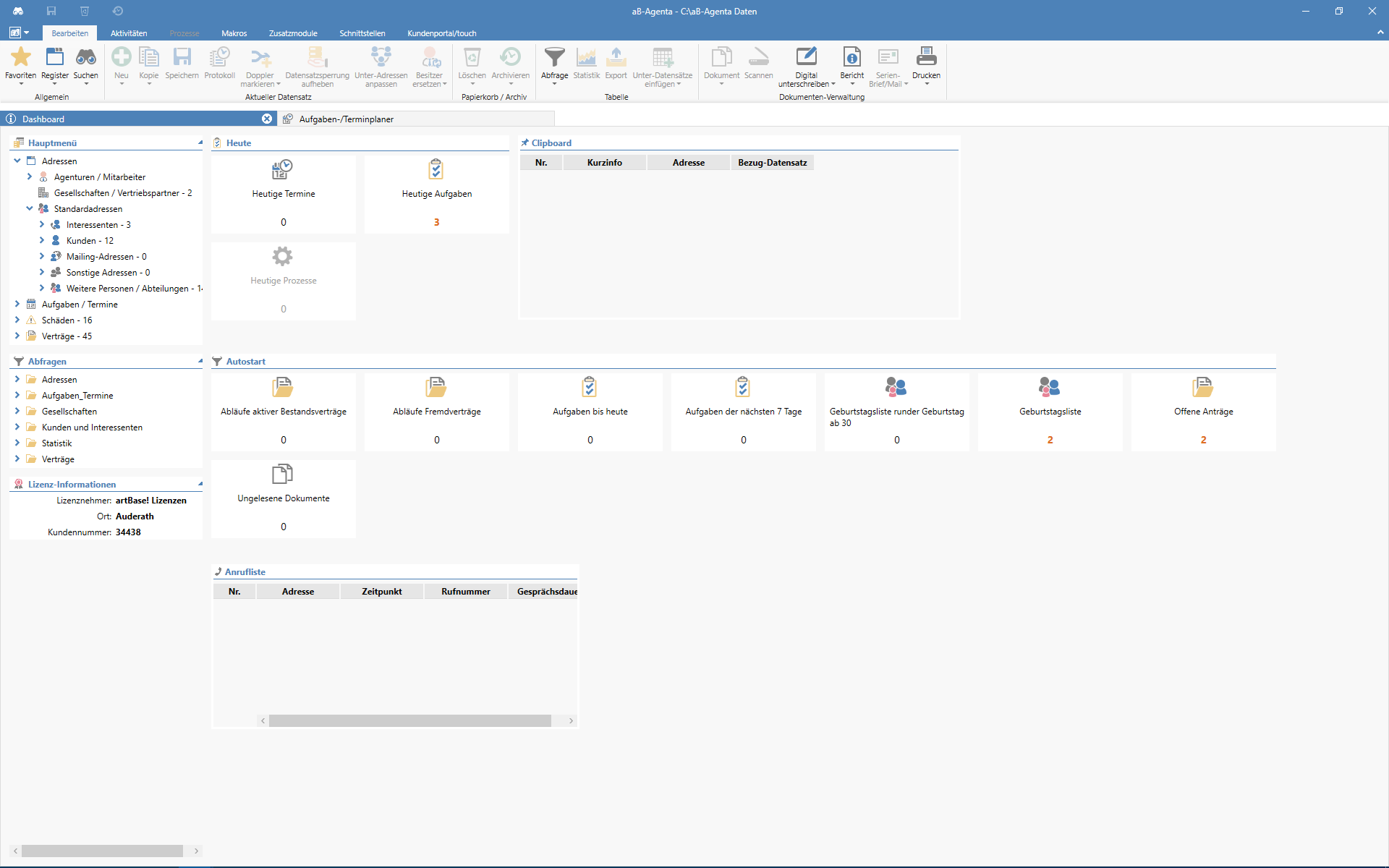Open Offene Anträge tile

click(1204, 412)
